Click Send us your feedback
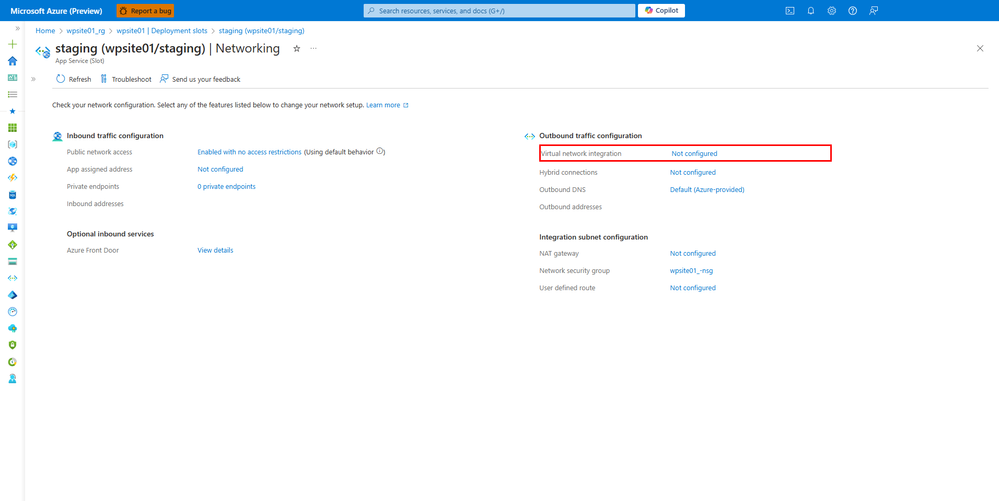The image size is (999, 501). [200, 79]
